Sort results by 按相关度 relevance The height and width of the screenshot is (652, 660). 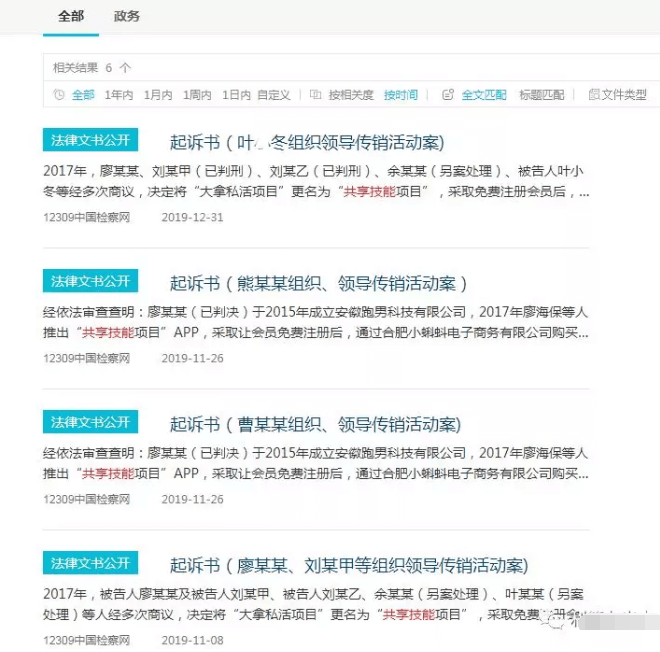(351, 95)
